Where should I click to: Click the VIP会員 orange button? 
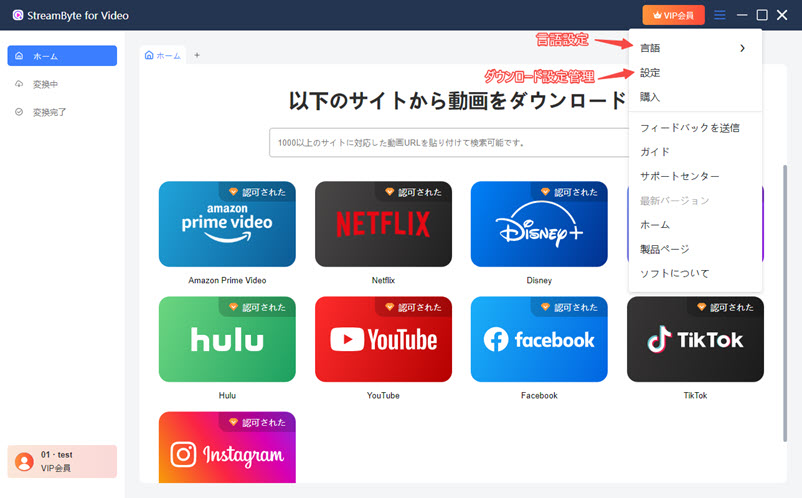[x=674, y=15]
